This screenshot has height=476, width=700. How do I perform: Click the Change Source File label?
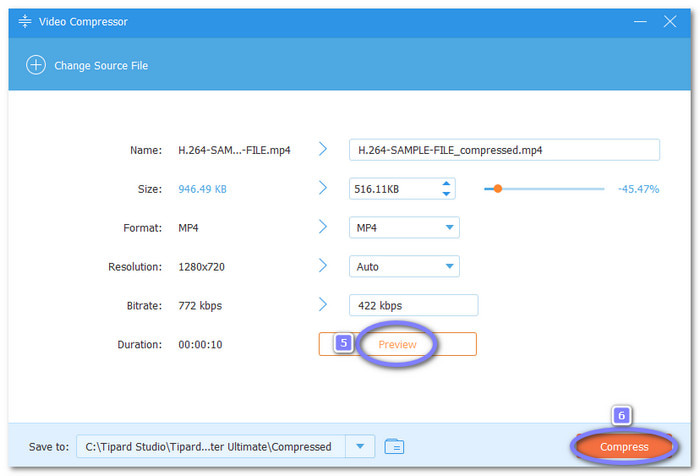101,66
